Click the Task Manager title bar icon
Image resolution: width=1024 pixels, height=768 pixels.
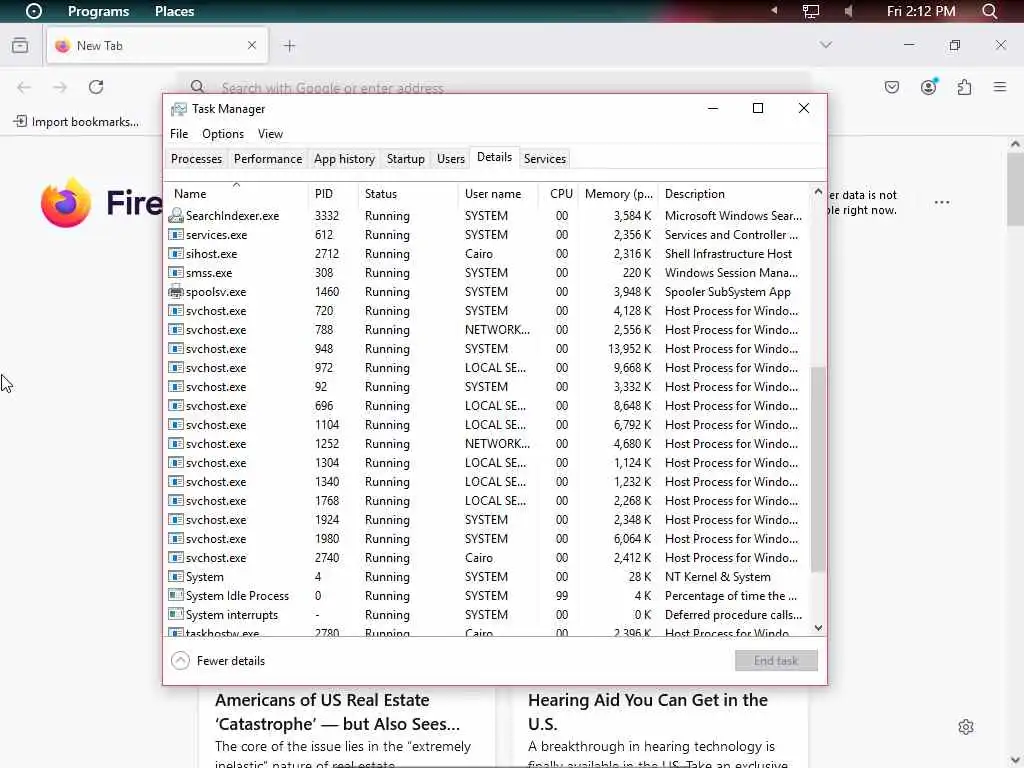click(178, 109)
